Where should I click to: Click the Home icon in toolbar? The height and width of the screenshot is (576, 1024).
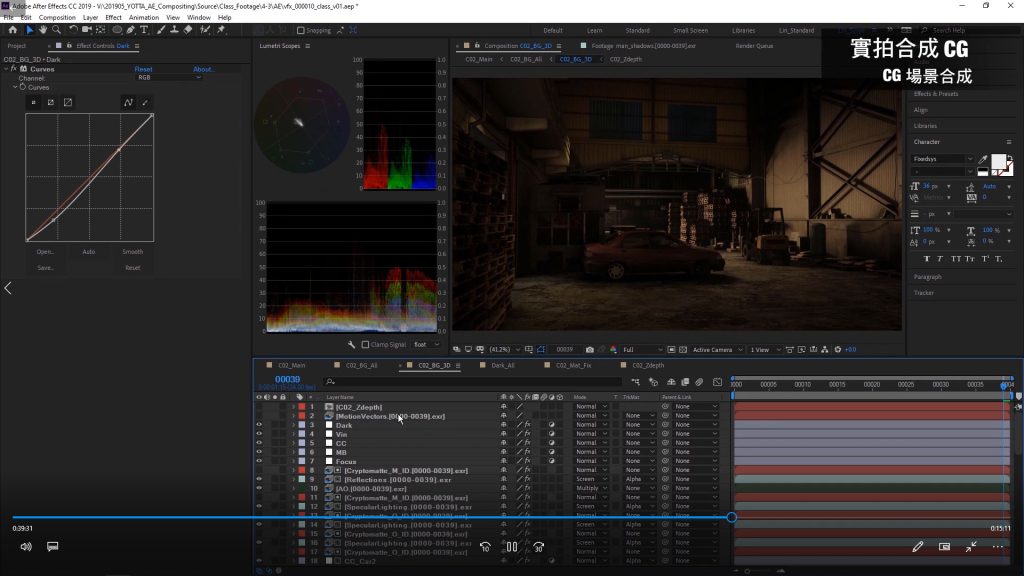click(x=12, y=30)
